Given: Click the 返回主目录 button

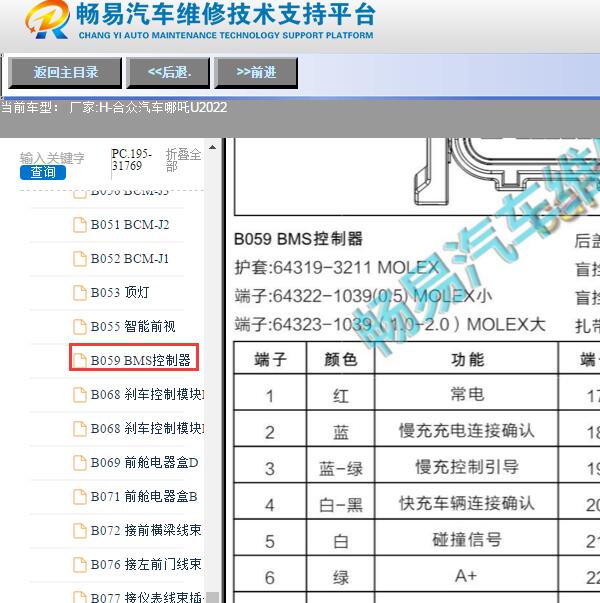Looking at the screenshot, I should click(65, 73).
